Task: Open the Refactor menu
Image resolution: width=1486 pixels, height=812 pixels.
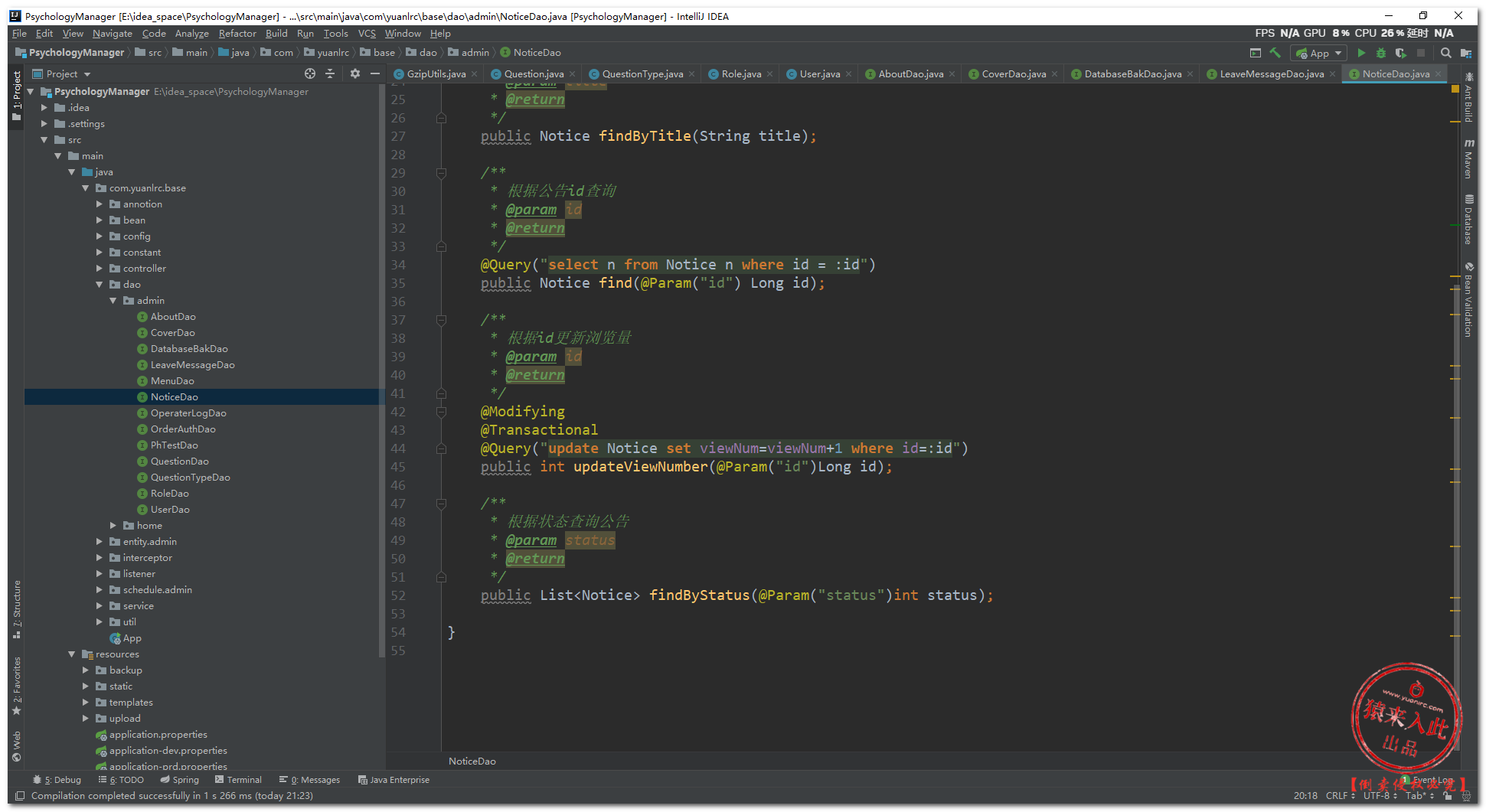Action: click(x=237, y=34)
